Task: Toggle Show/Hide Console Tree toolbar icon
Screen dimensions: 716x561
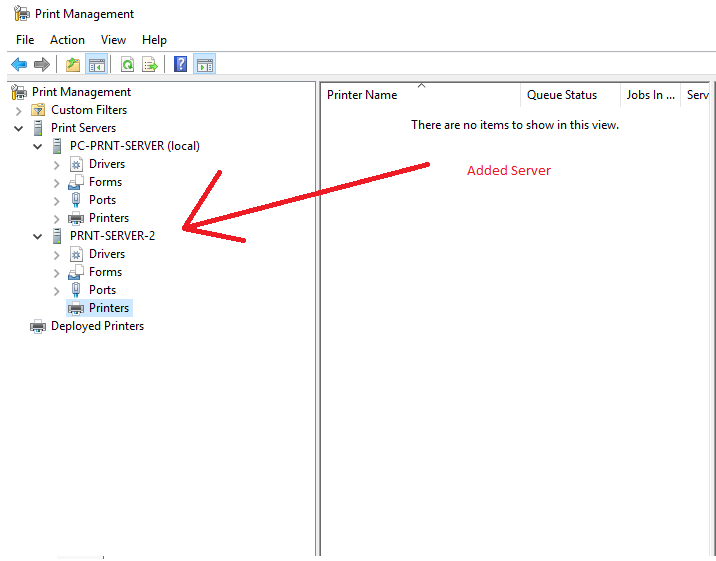Action: pos(97,64)
